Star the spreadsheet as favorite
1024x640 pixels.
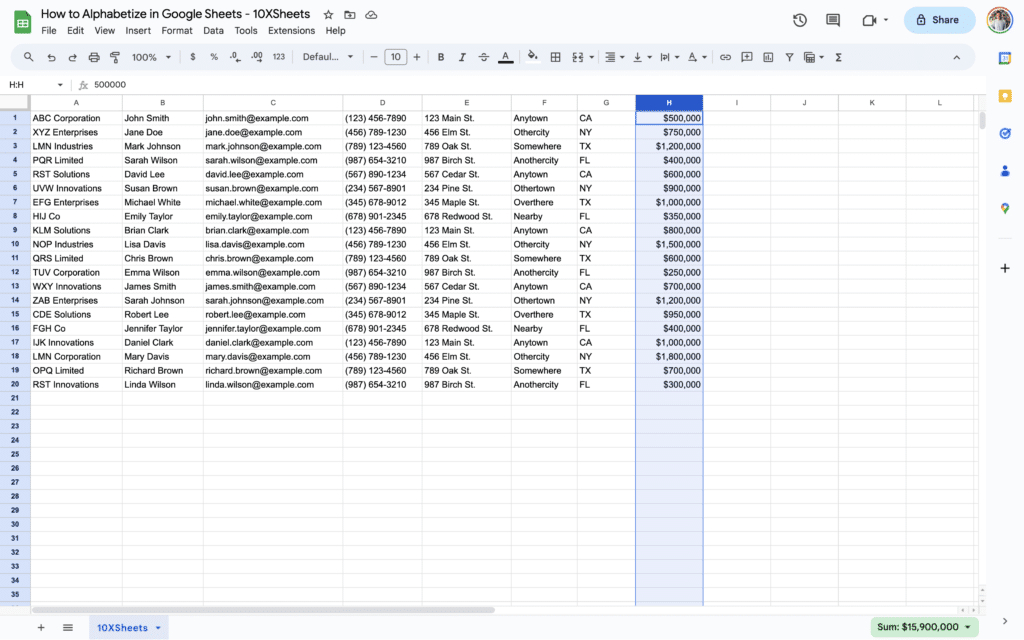pyautogui.click(x=327, y=15)
